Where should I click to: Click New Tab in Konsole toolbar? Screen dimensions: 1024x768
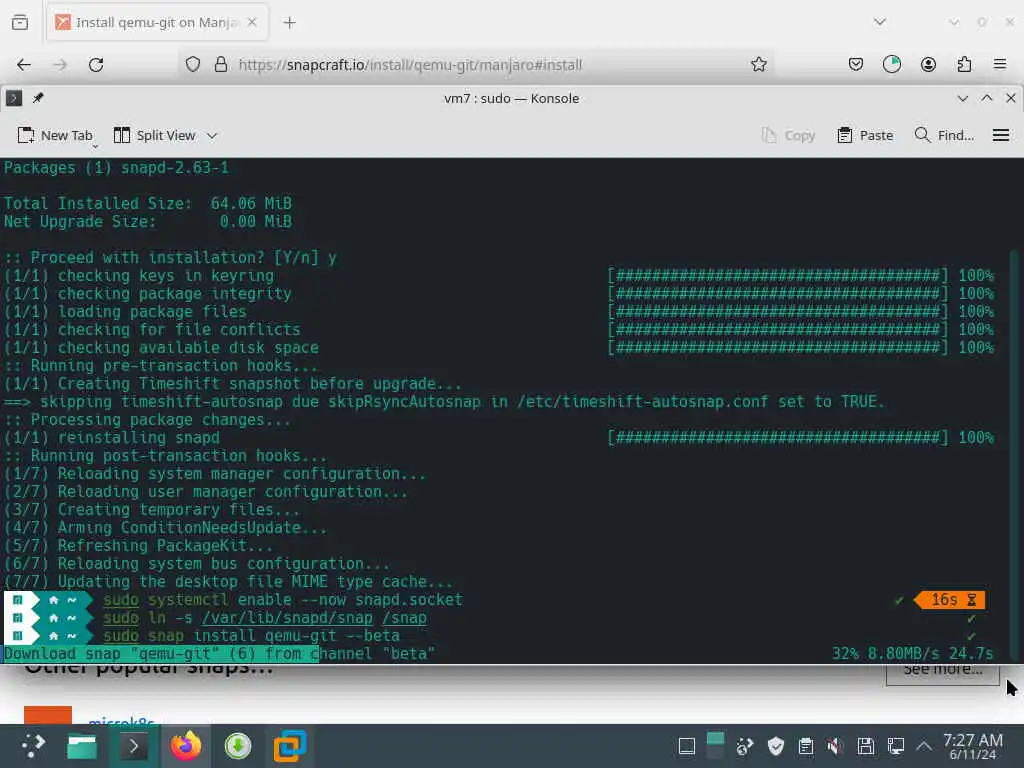tap(56, 135)
